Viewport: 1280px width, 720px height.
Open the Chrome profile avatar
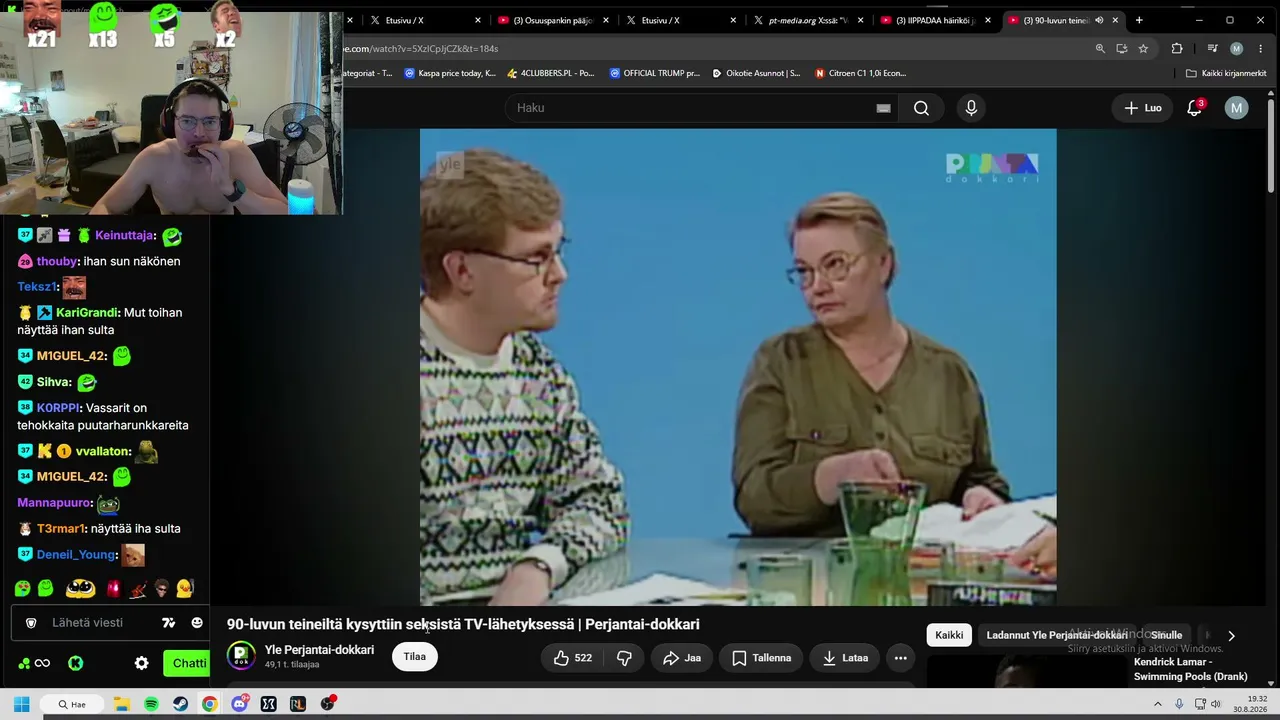tap(1237, 48)
